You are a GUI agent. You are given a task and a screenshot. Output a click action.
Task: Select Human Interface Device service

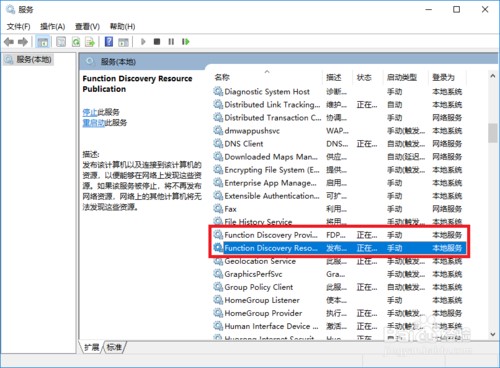tap(338, 326)
